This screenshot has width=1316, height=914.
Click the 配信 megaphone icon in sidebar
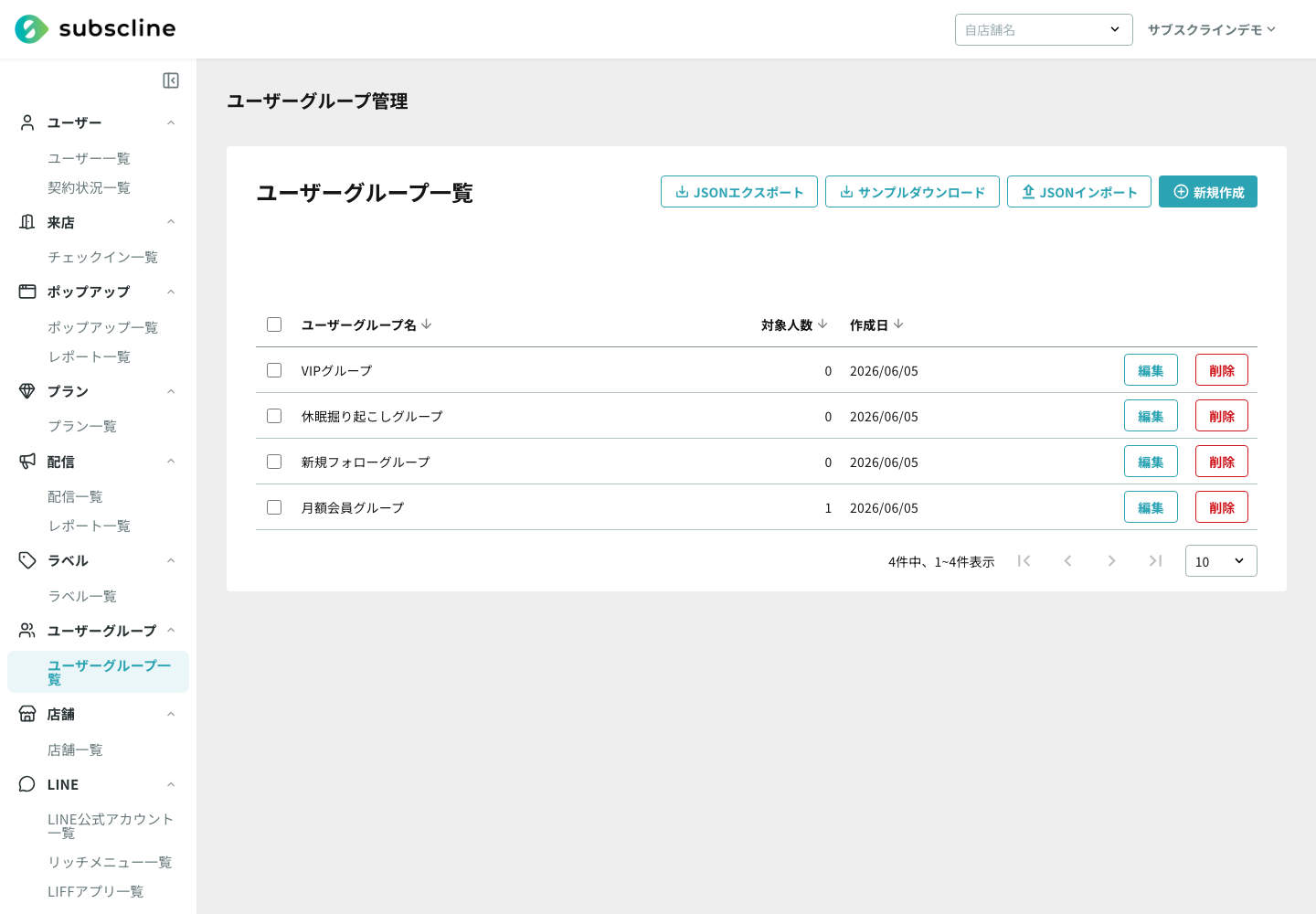(x=27, y=462)
